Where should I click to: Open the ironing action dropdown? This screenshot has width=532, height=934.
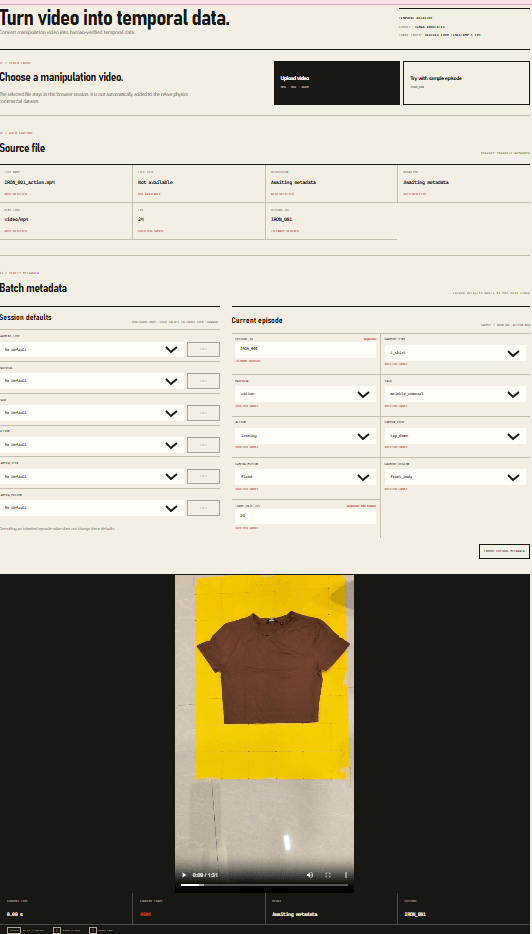[x=306, y=436]
